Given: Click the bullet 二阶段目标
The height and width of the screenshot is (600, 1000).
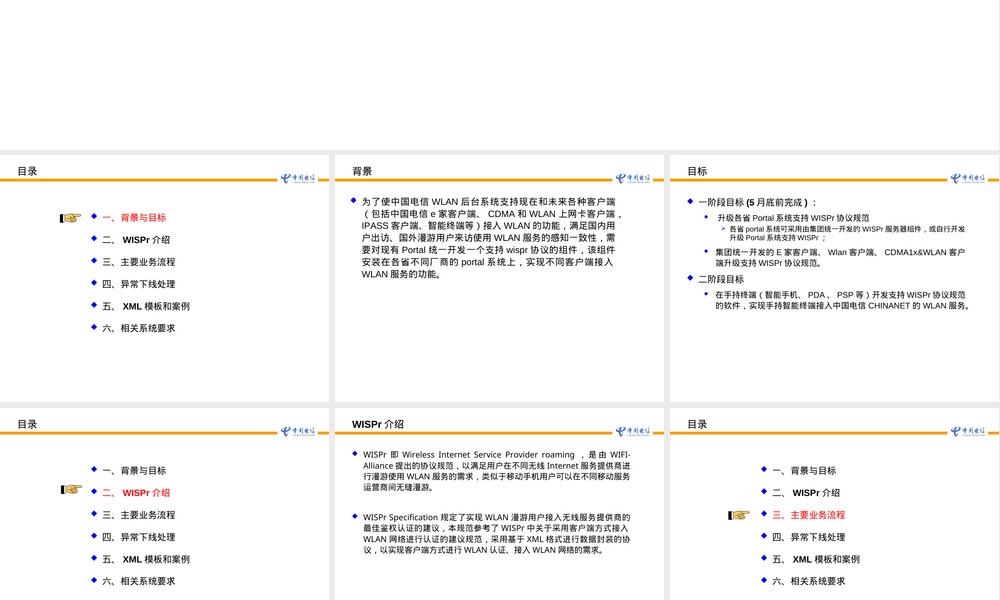Looking at the screenshot, I should coord(721,279).
